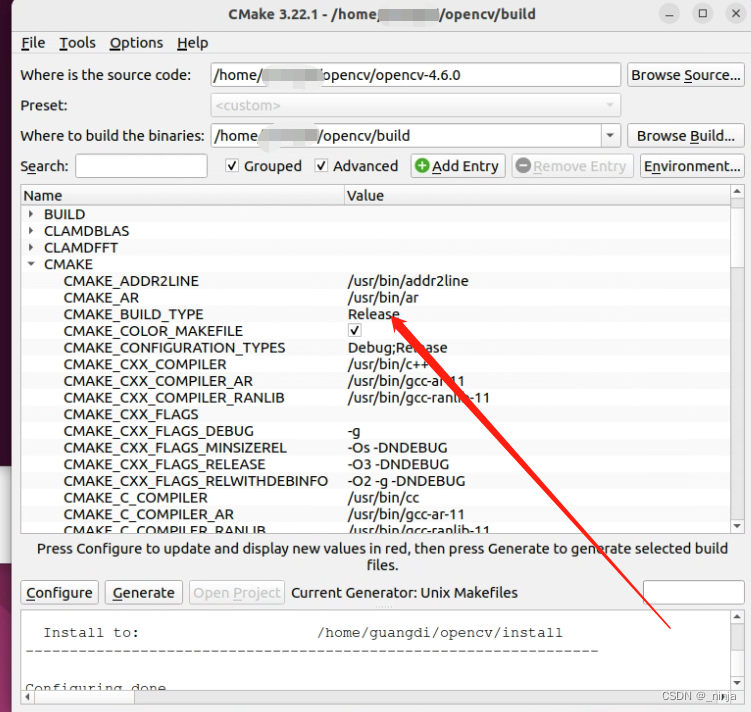Click the Environment button
751x712 pixels.
coord(692,166)
